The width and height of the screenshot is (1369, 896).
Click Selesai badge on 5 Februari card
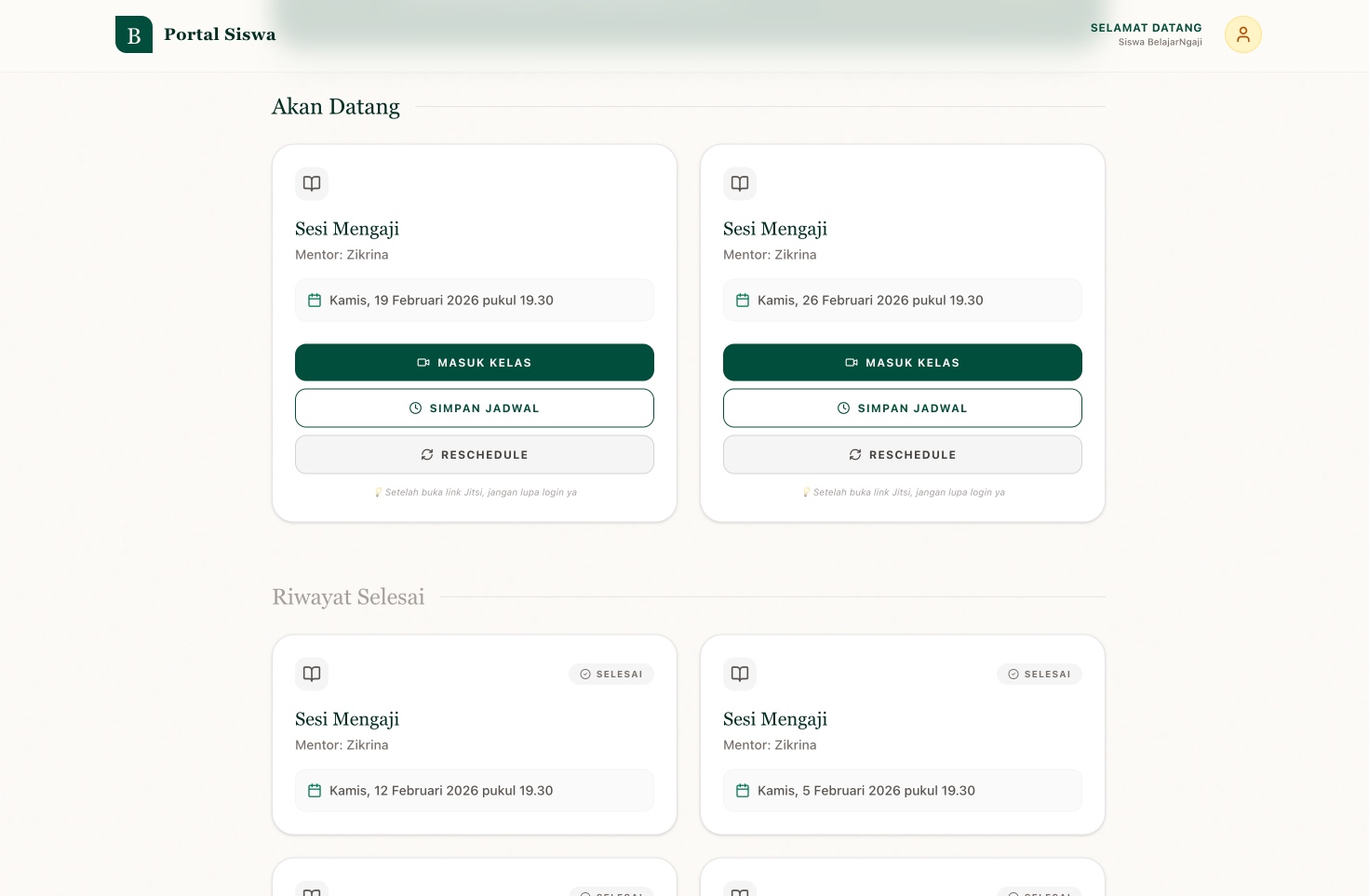(x=1040, y=675)
